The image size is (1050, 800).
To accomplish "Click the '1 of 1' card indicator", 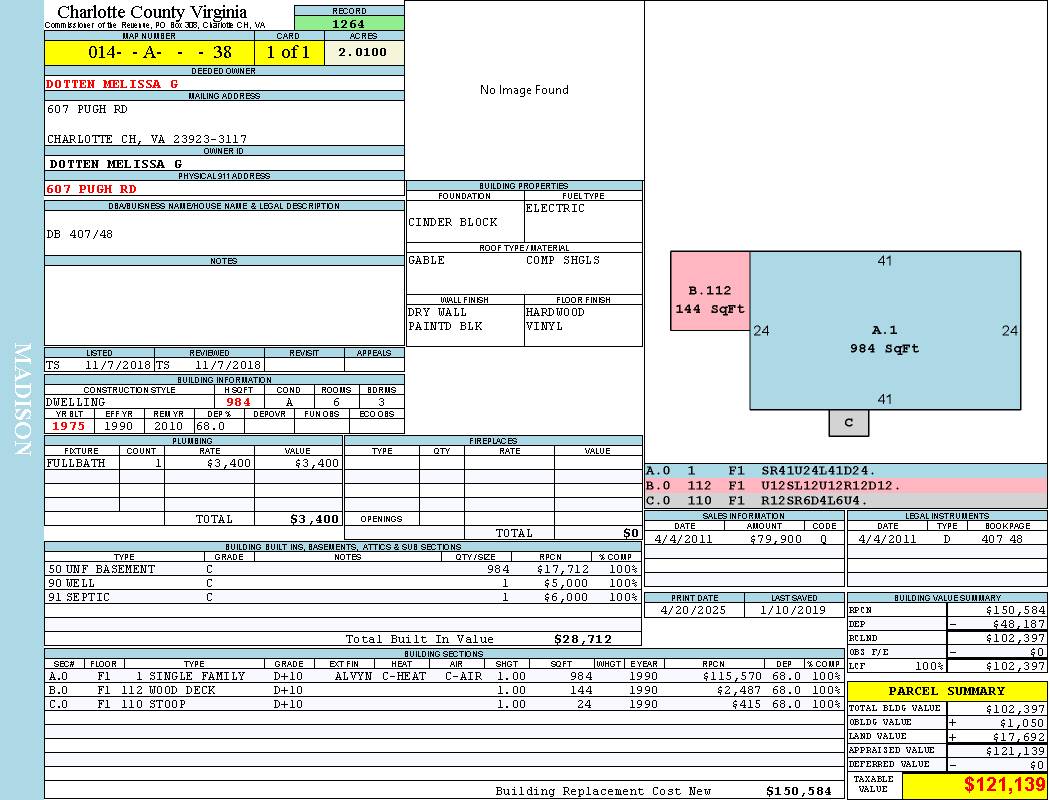I will (288, 53).
